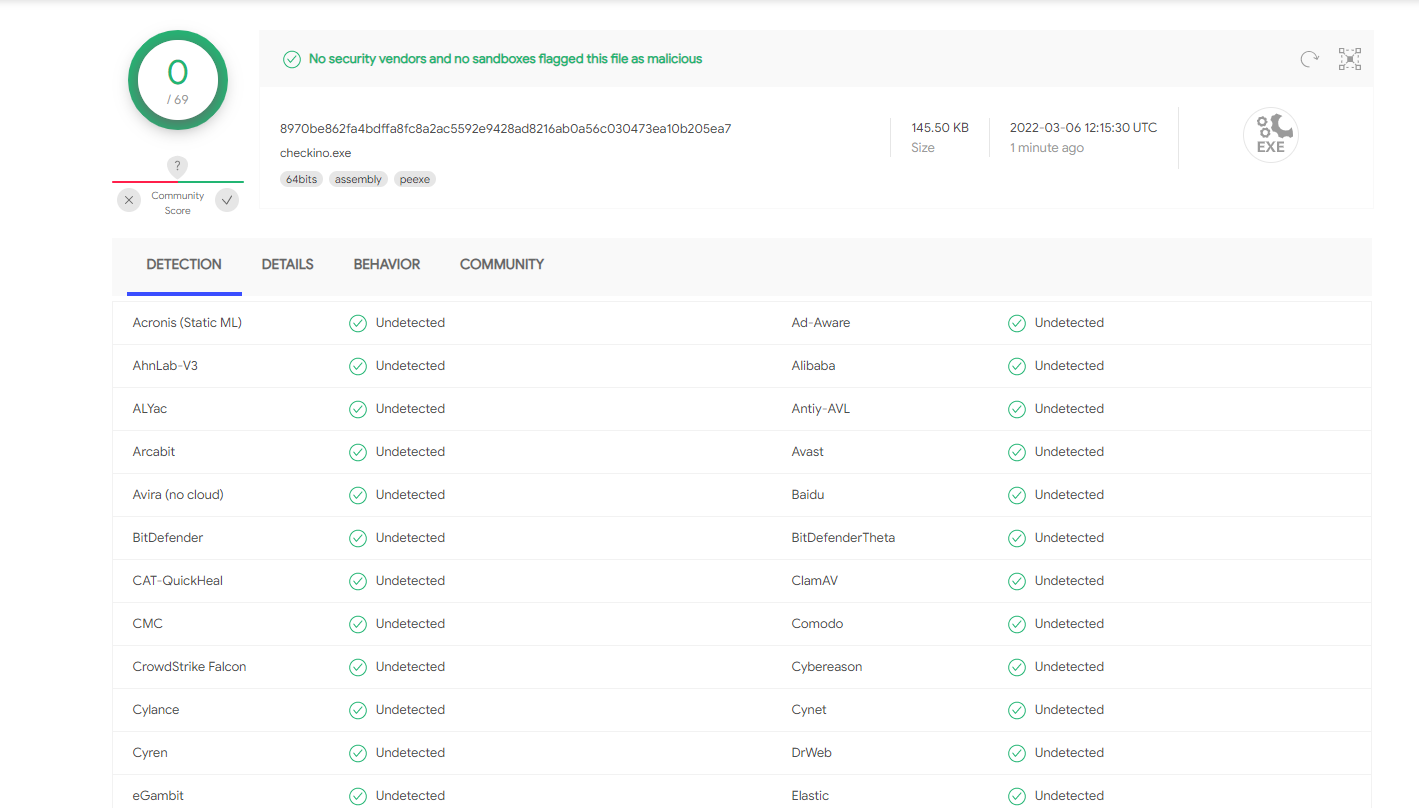Click the Baidu vendor name
This screenshot has width=1419, height=808.
[808, 495]
